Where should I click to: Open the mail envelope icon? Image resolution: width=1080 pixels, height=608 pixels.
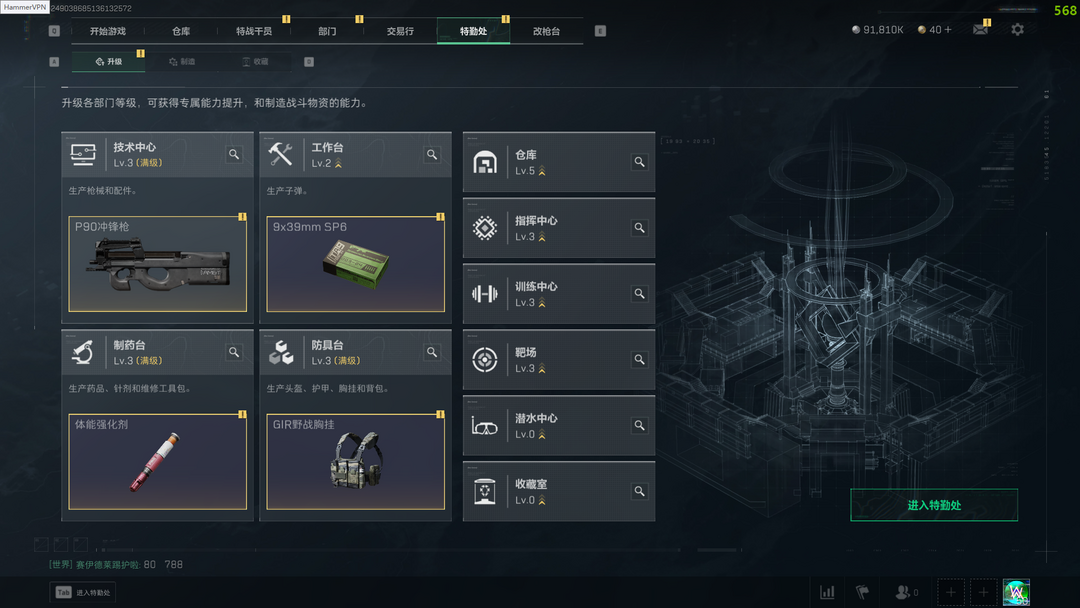(980, 30)
